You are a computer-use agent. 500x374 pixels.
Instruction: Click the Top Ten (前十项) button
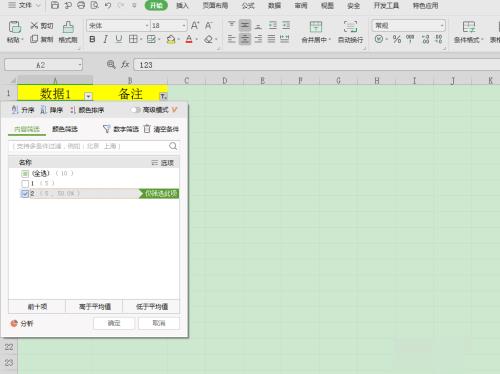pos(37,307)
